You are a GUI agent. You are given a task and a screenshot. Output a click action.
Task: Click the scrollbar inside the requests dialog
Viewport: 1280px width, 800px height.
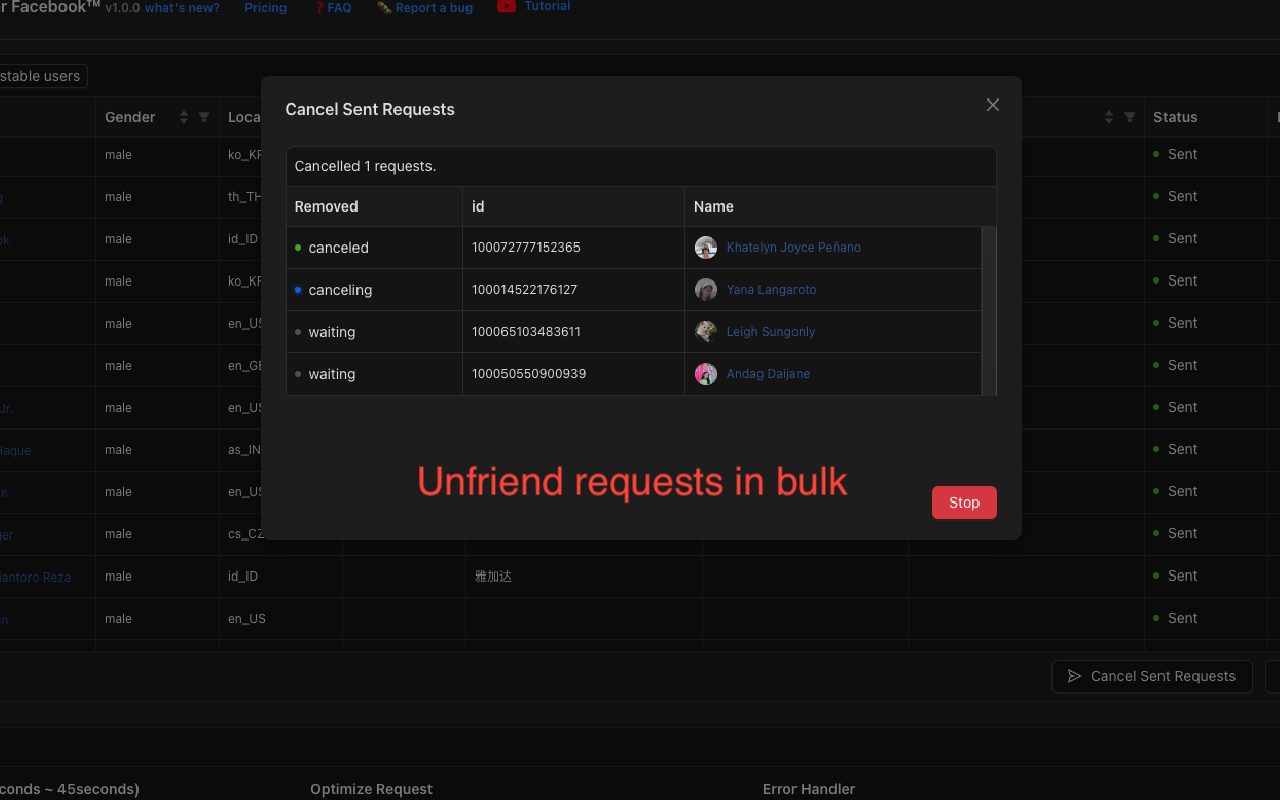(x=991, y=310)
